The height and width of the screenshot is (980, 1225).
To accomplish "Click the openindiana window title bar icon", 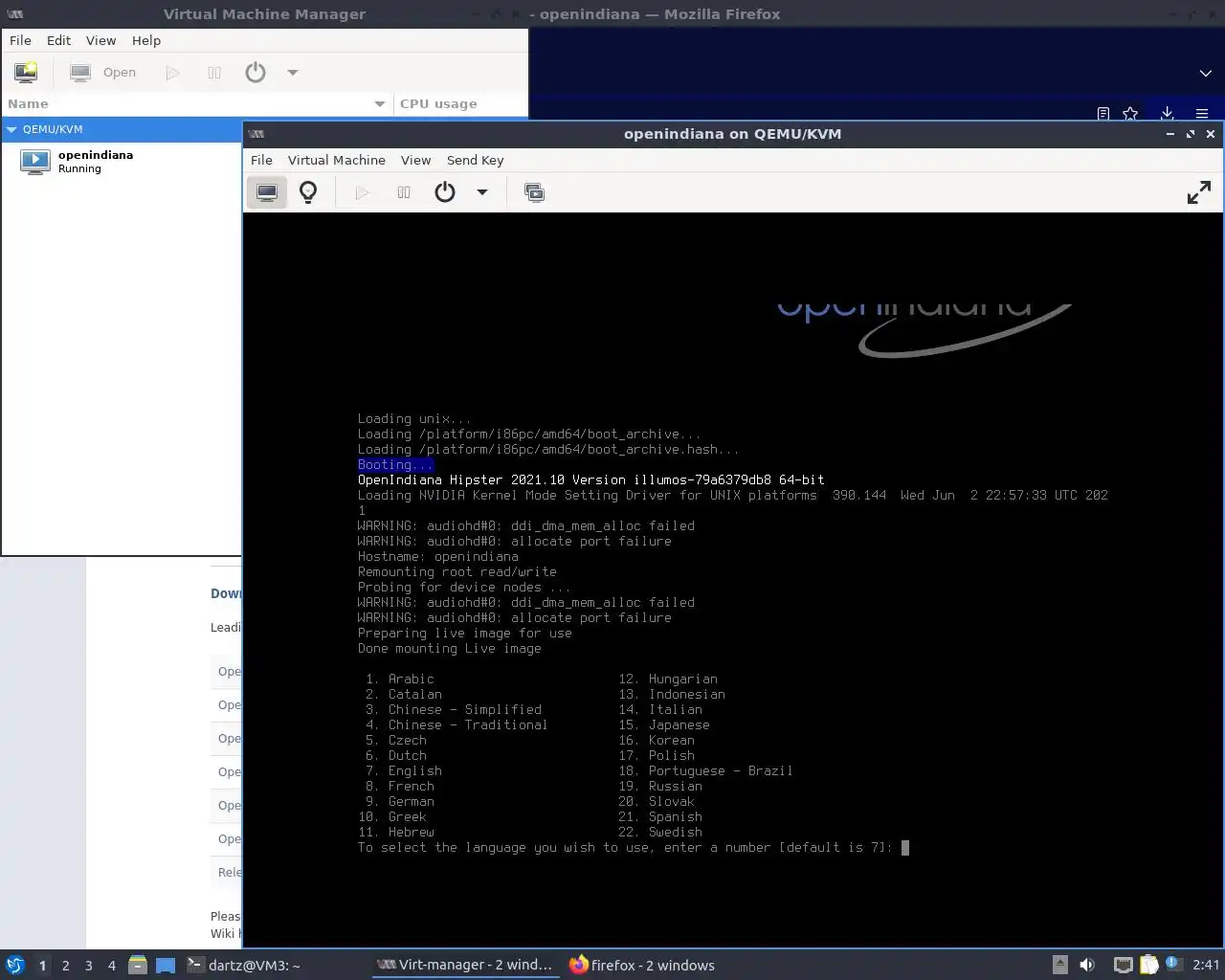I will [x=256, y=134].
